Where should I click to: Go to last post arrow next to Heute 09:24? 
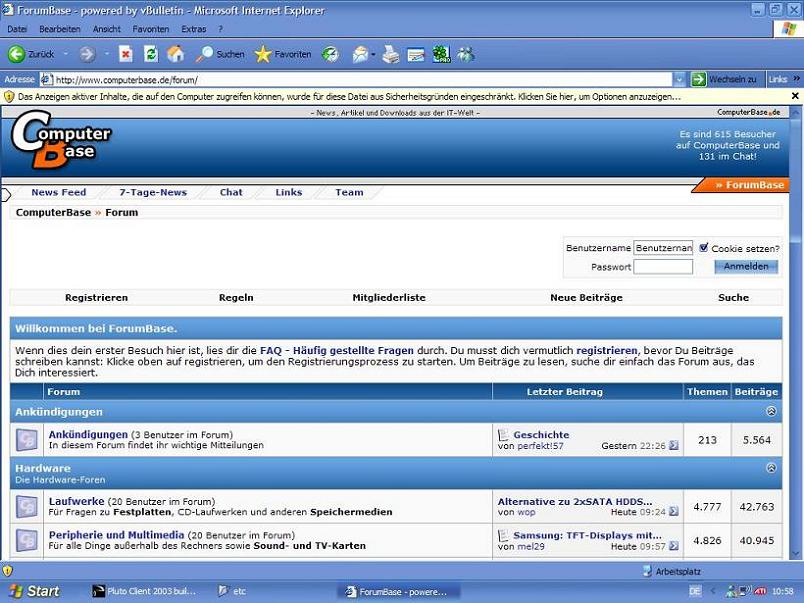674,512
